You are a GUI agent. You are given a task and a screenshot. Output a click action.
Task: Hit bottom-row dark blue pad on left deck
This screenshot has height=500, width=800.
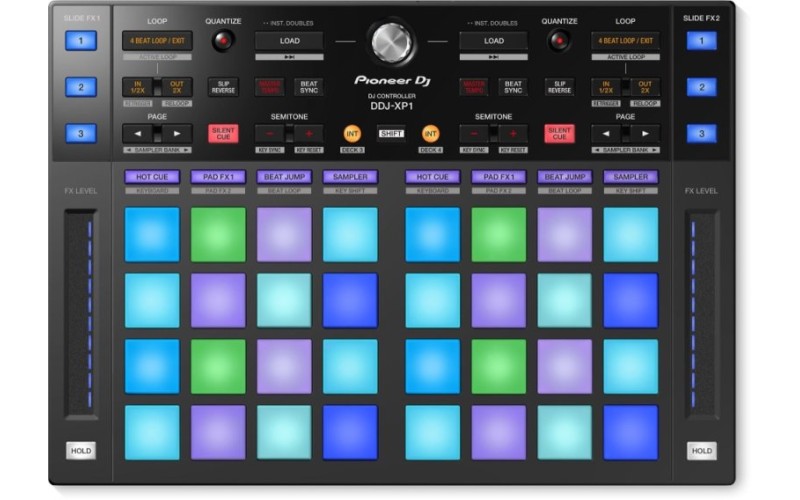coord(350,433)
